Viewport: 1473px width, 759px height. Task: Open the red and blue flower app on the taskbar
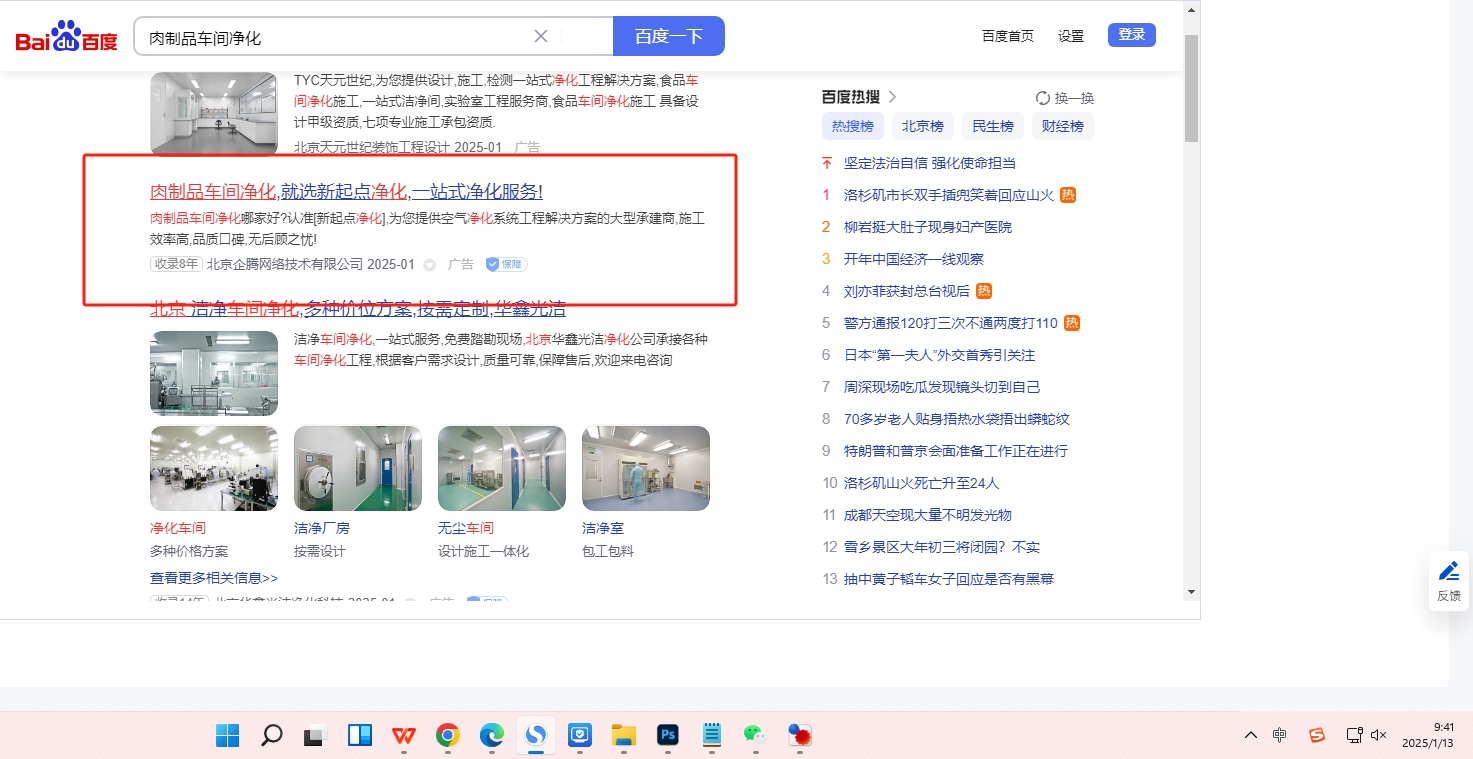[x=799, y=736]
